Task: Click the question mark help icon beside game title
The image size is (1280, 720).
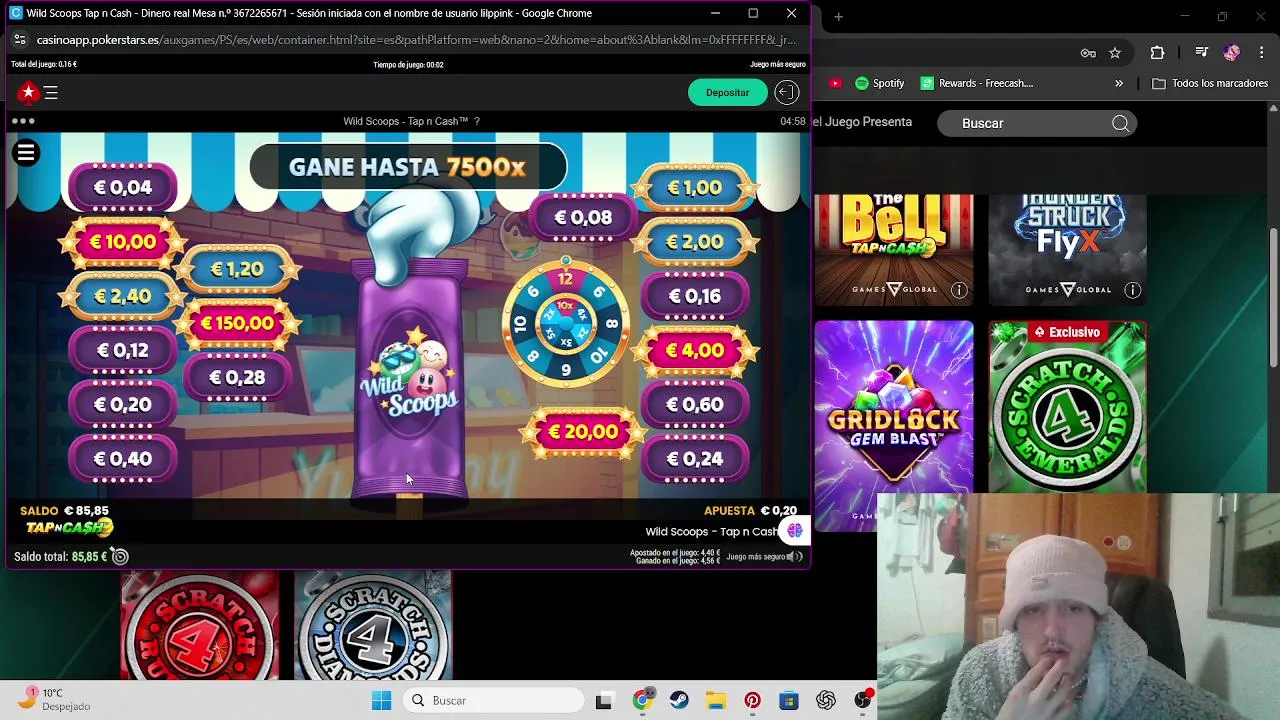Action: 477,121
